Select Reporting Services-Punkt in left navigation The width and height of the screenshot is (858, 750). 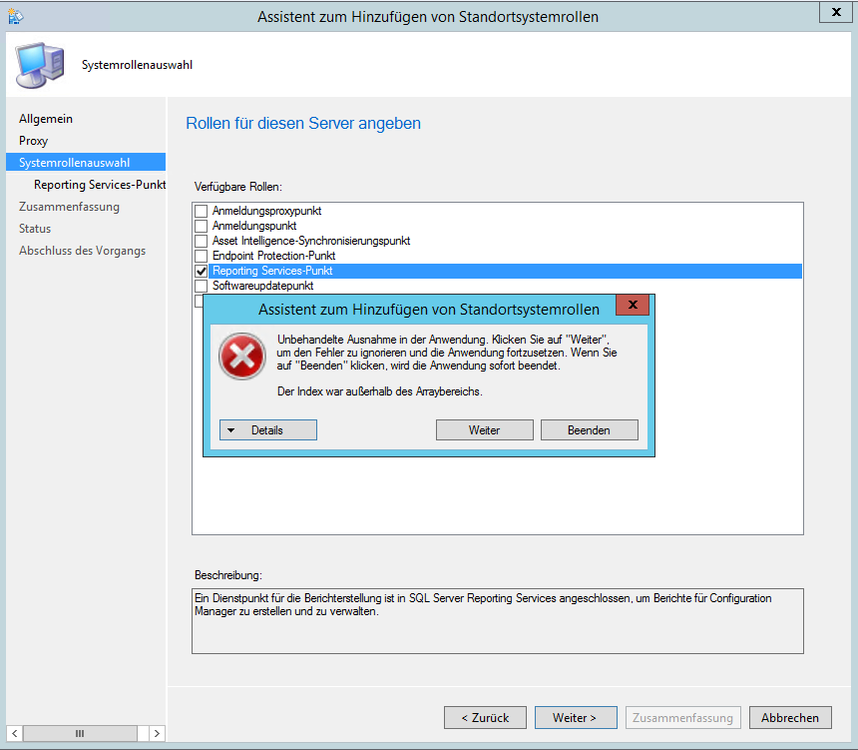click(x=99, y=185)
